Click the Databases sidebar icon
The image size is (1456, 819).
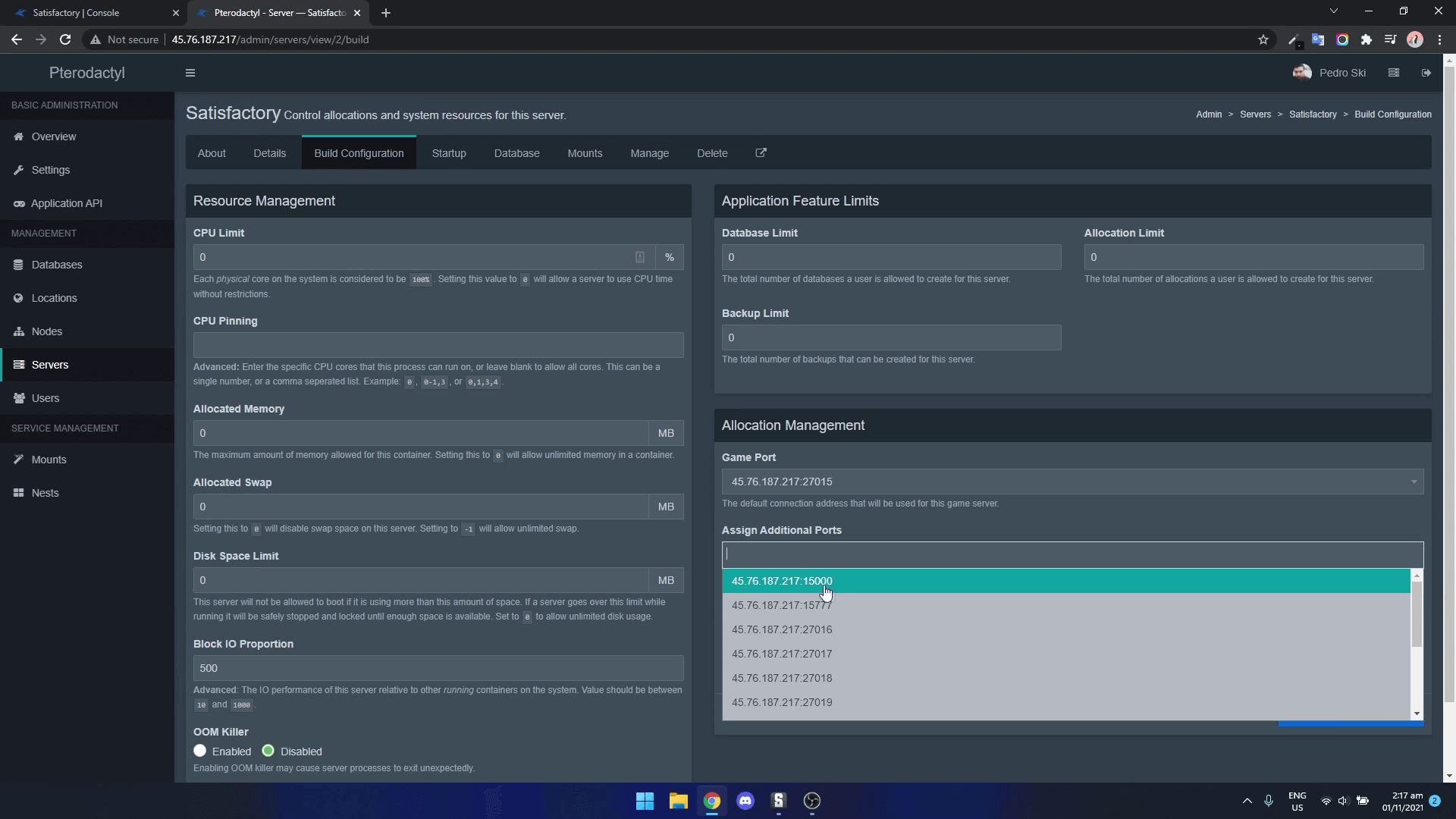click(x=18, y=265)
